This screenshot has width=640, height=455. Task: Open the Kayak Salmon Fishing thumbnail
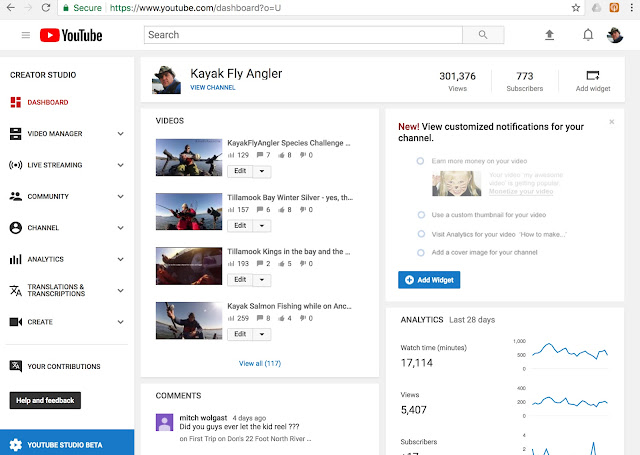189,321
